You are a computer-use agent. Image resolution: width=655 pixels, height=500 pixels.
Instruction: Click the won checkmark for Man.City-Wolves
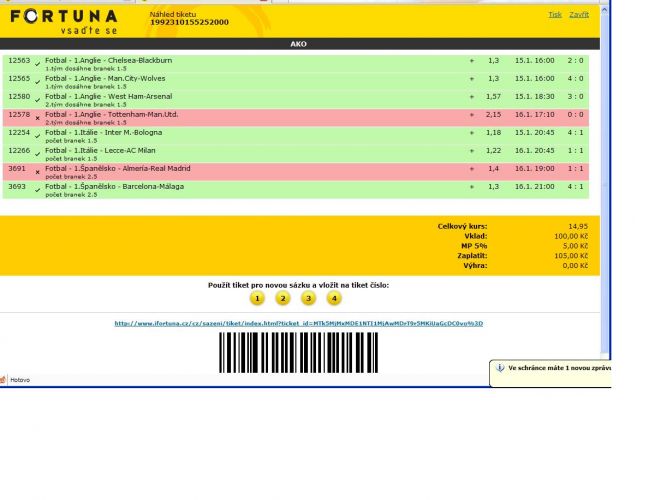(38, 82)
